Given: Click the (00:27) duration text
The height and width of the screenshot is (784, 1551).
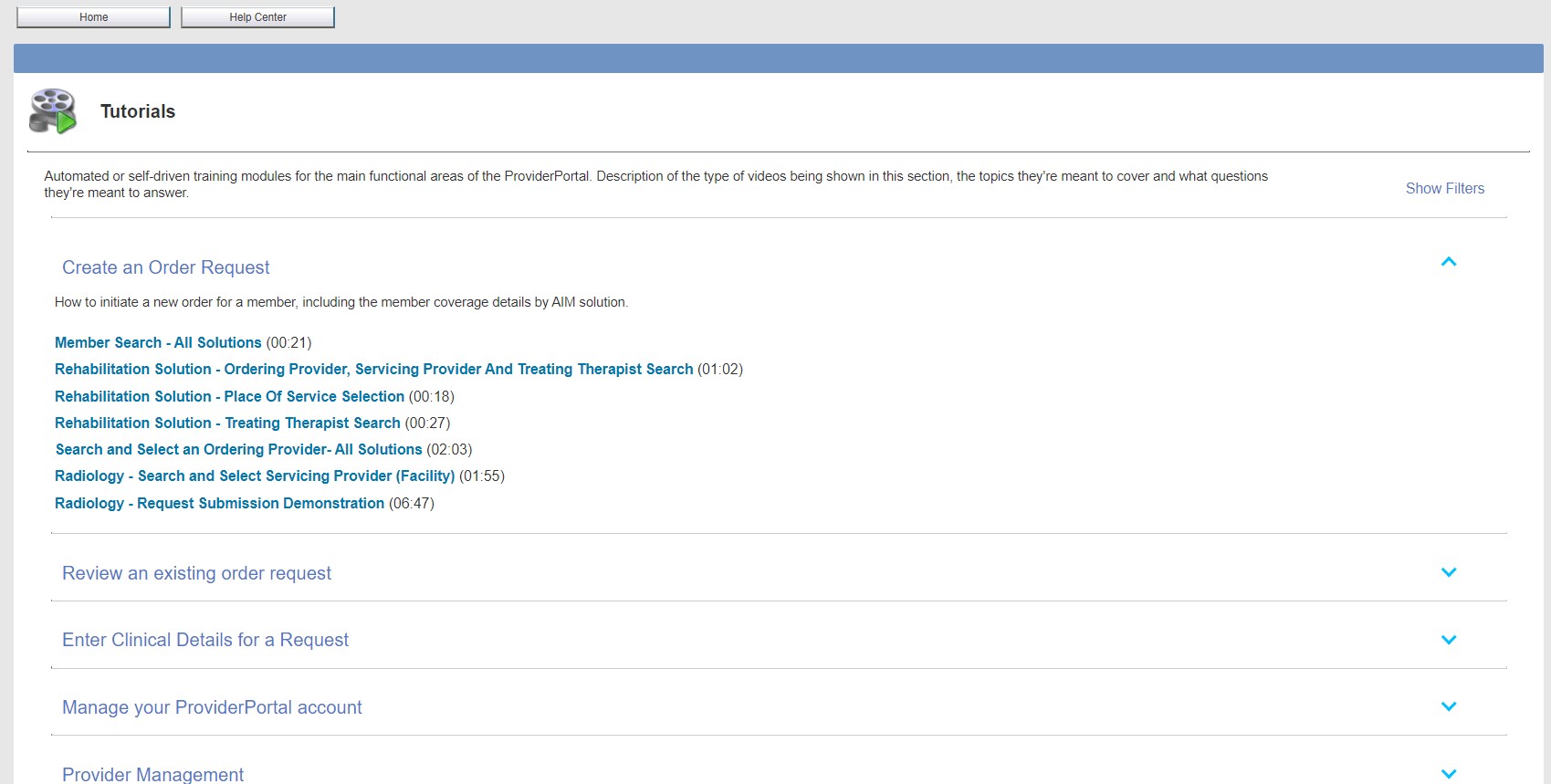Looking at the screenshot, I should pos(427,423).
